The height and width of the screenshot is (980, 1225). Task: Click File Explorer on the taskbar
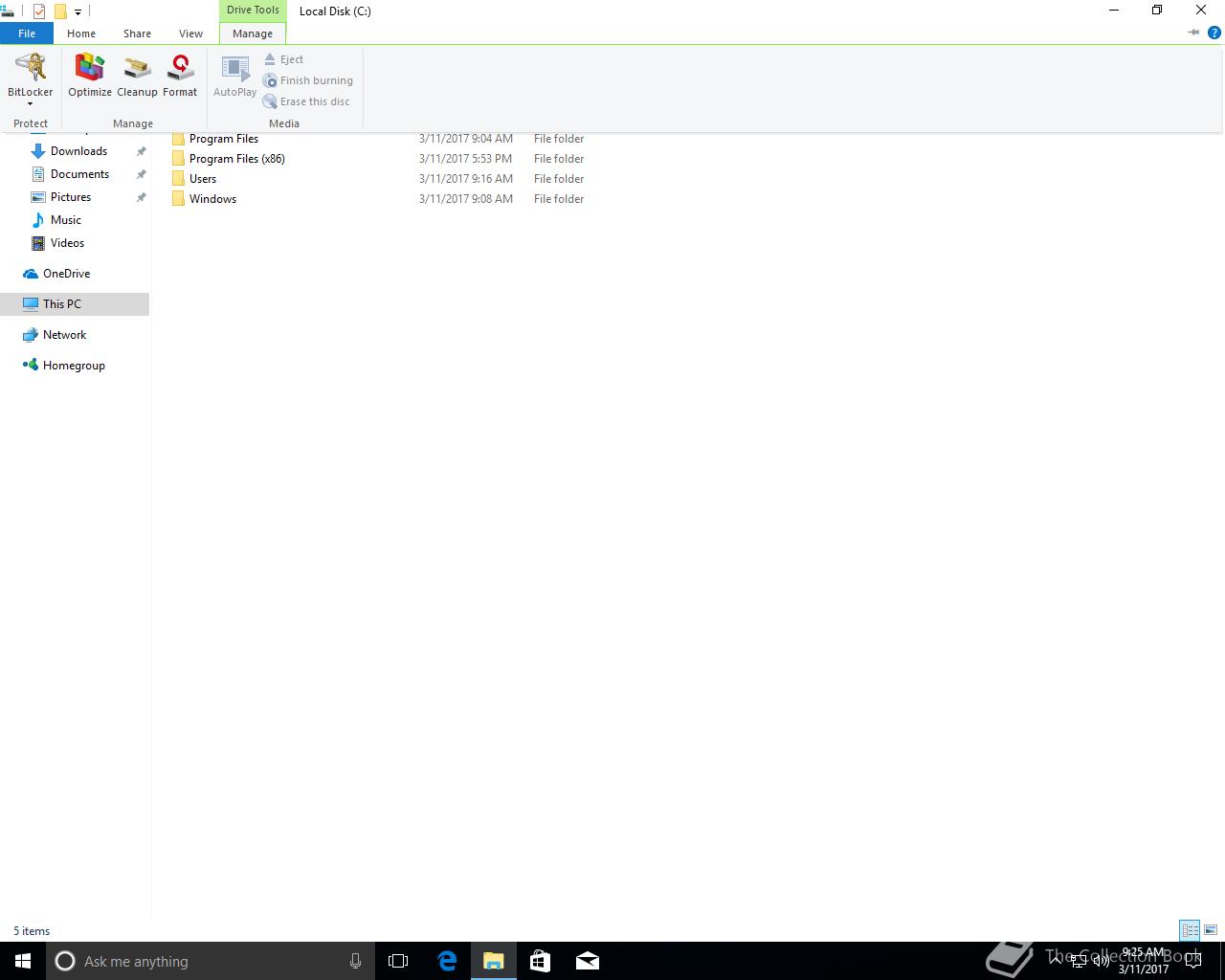coord(494,961)
